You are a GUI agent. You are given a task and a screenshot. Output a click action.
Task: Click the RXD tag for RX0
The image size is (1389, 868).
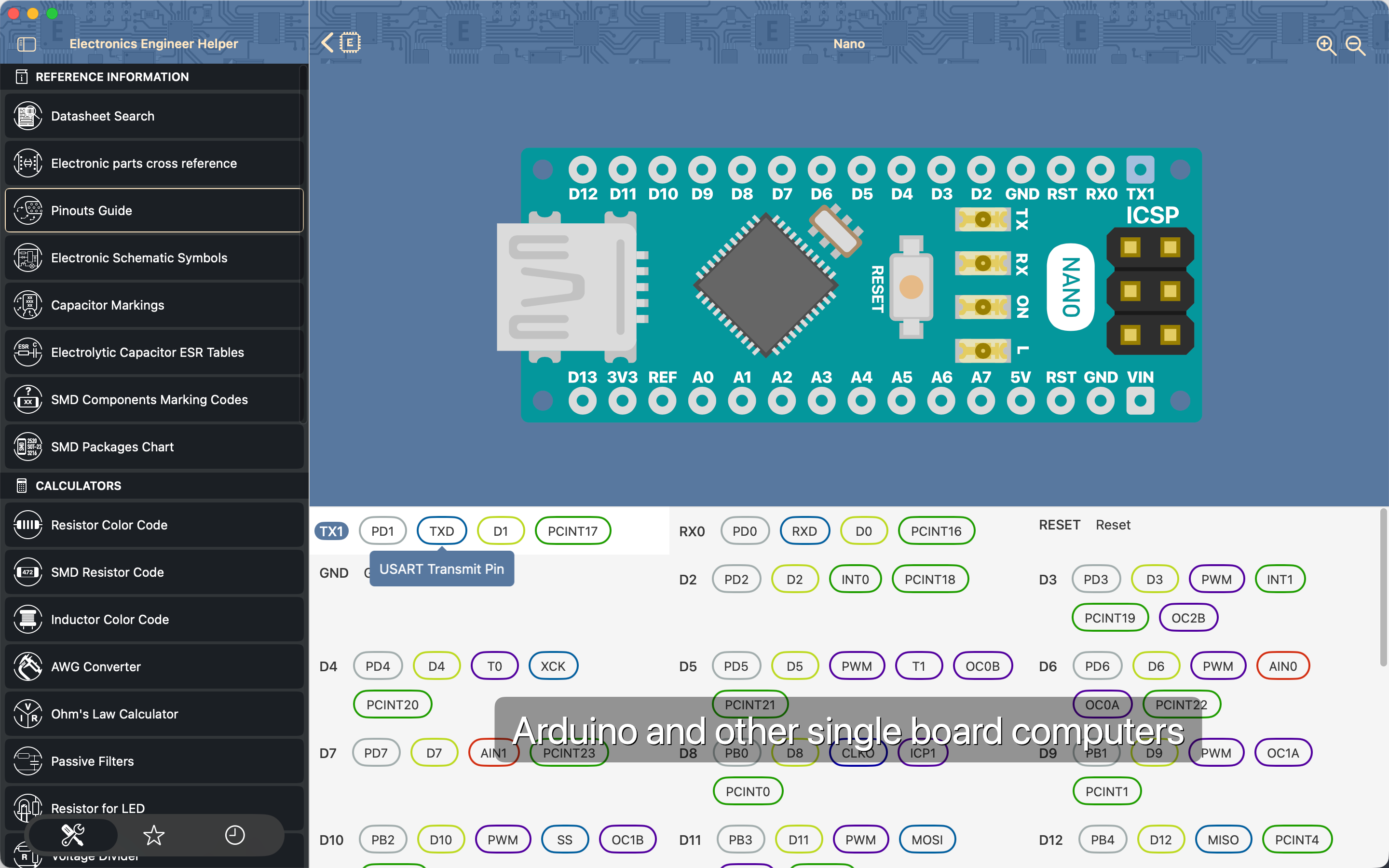tap(804, 531)
